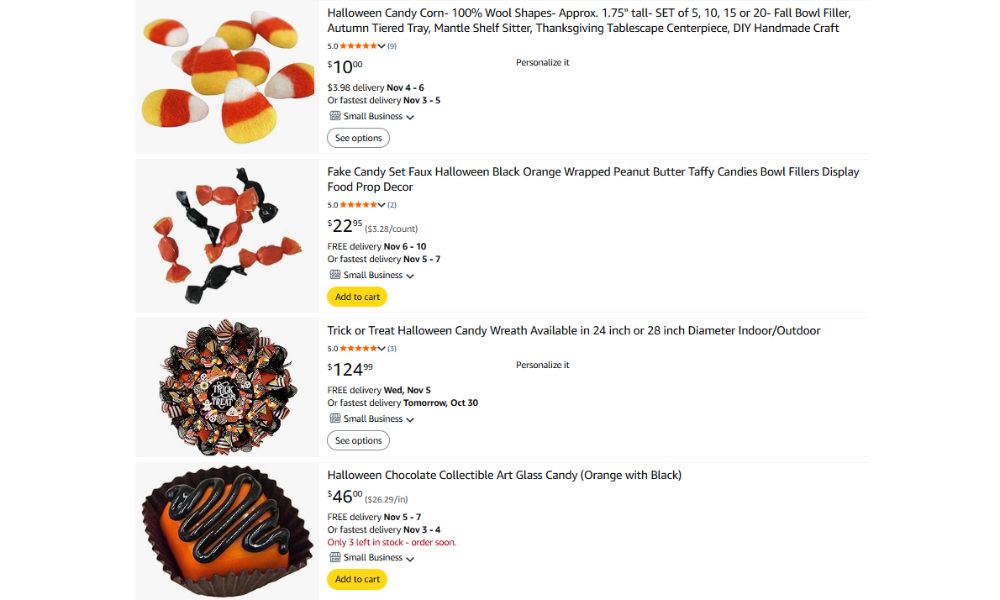This screenshot has width=1000, height=600.
Task: Add the Fake Candy Set to cart
Action: 357,296
